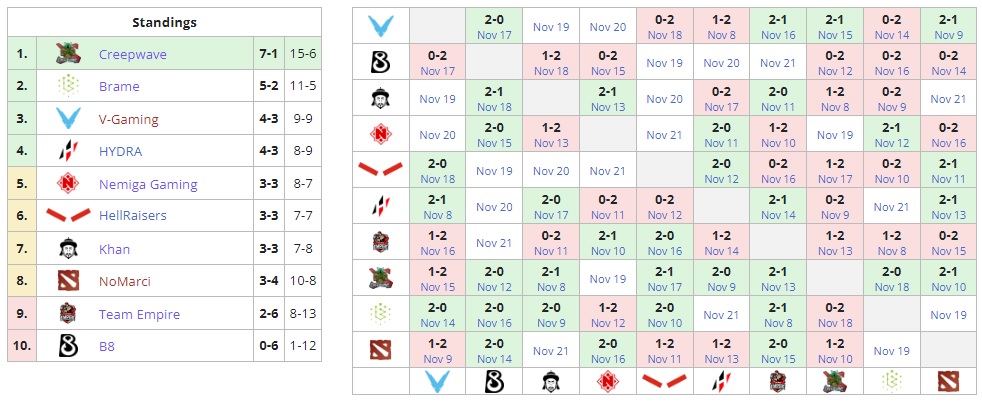Screen dimensions: 982x402
Task: Select the B8 logo in the crosstable's left column
Action: tap(381, 63)
